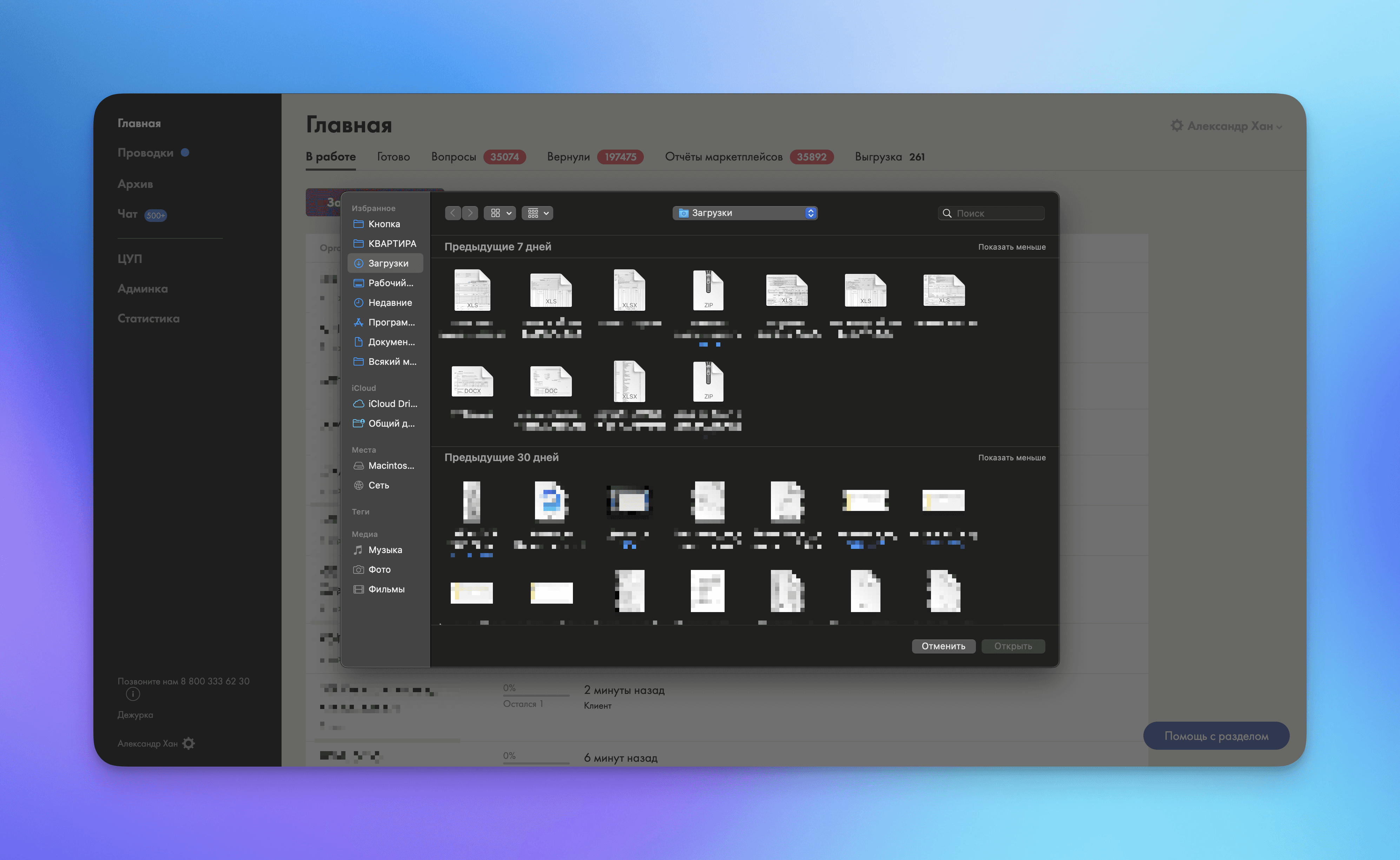Image resolution: width=1400 pixels, height=860 pixels.
Task: Open the Отчёты маркетплейсов tab
Action: tap(723, 157)
